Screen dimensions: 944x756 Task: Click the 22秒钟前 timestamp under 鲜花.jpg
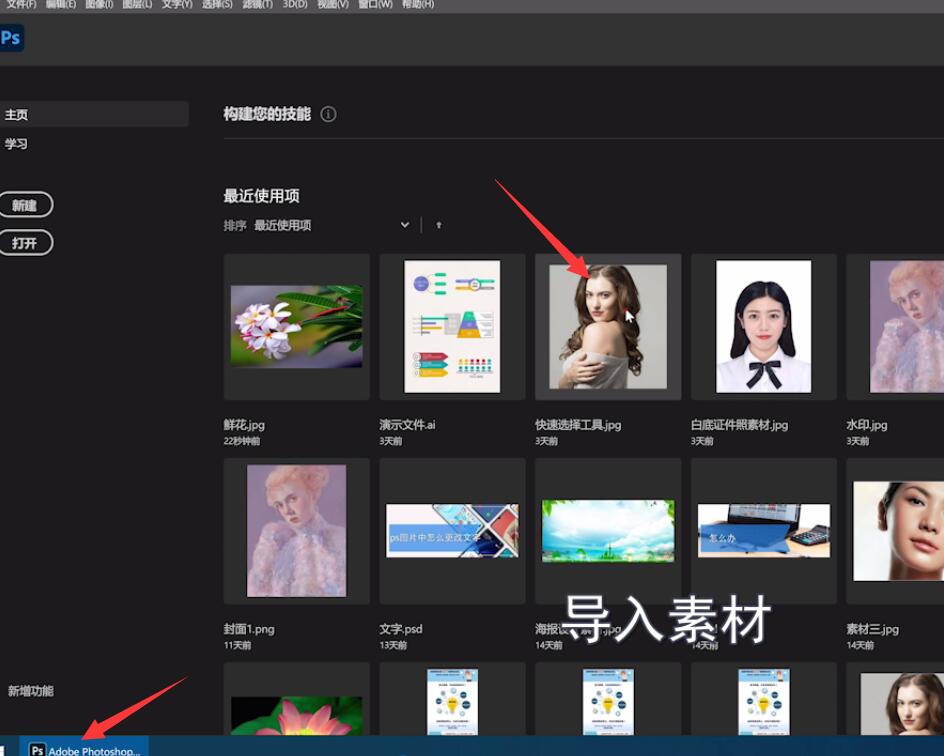point(241,441)
